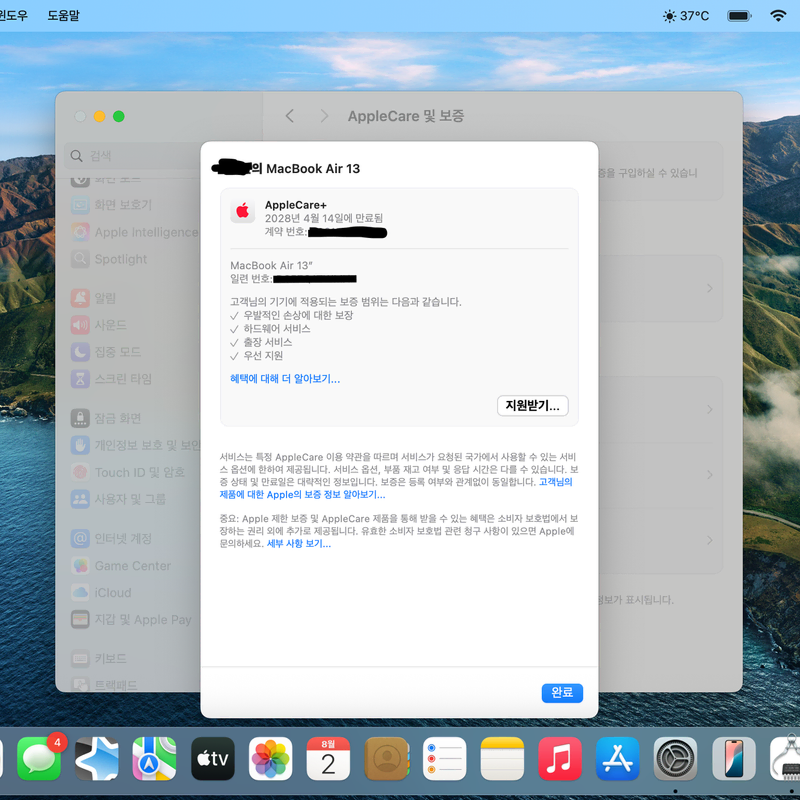Screen dimensions: 800x800
Task: Click 우선 지원 coverage item
Action: [x=263, y=356]
